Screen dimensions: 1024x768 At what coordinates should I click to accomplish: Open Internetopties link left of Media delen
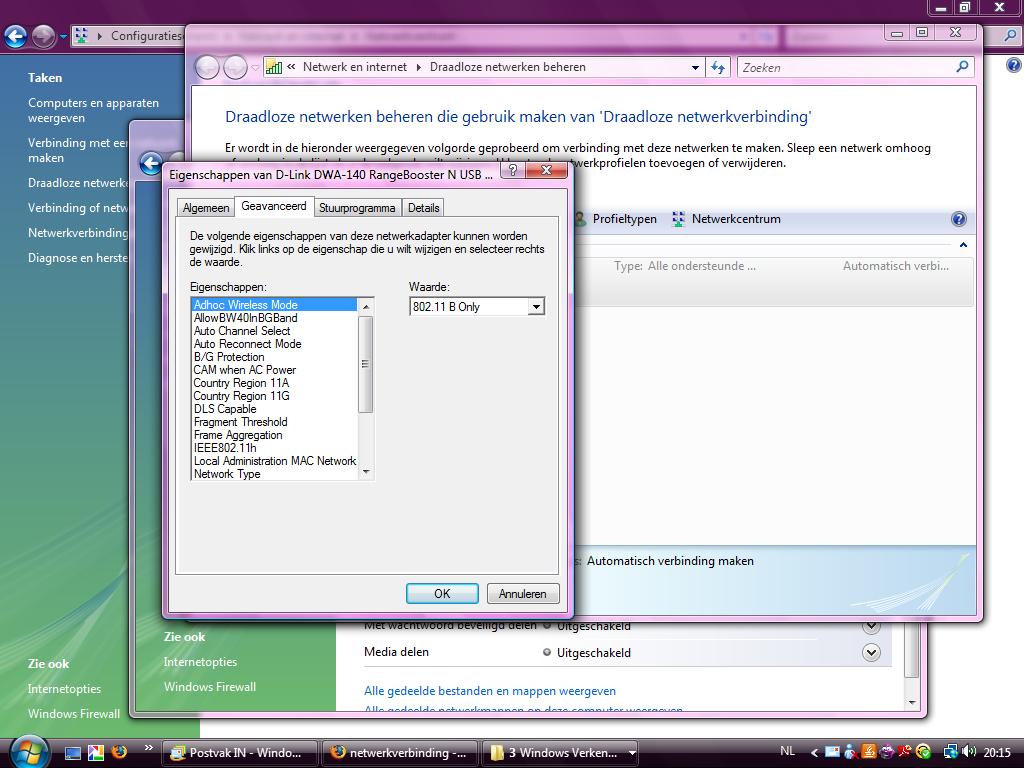[200, 662]
